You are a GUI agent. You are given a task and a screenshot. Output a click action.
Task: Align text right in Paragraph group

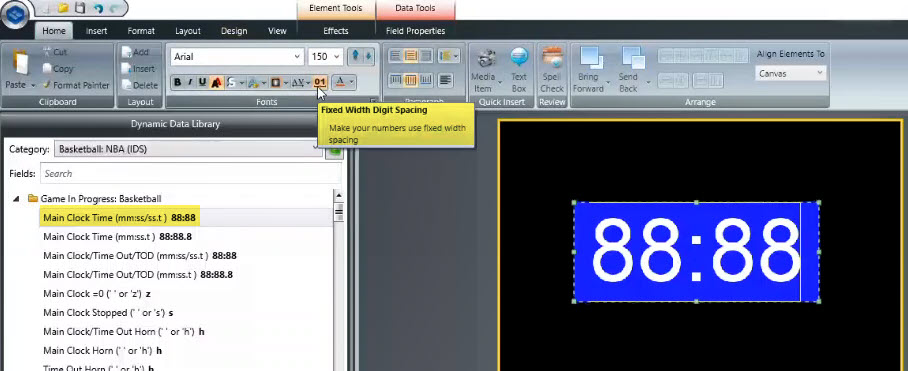[x=426, y=56]
